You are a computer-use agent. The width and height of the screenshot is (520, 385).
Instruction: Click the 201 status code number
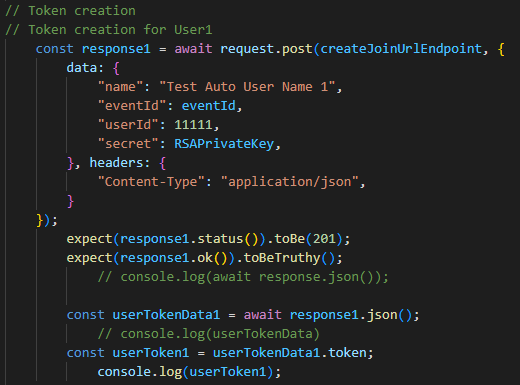324,239
